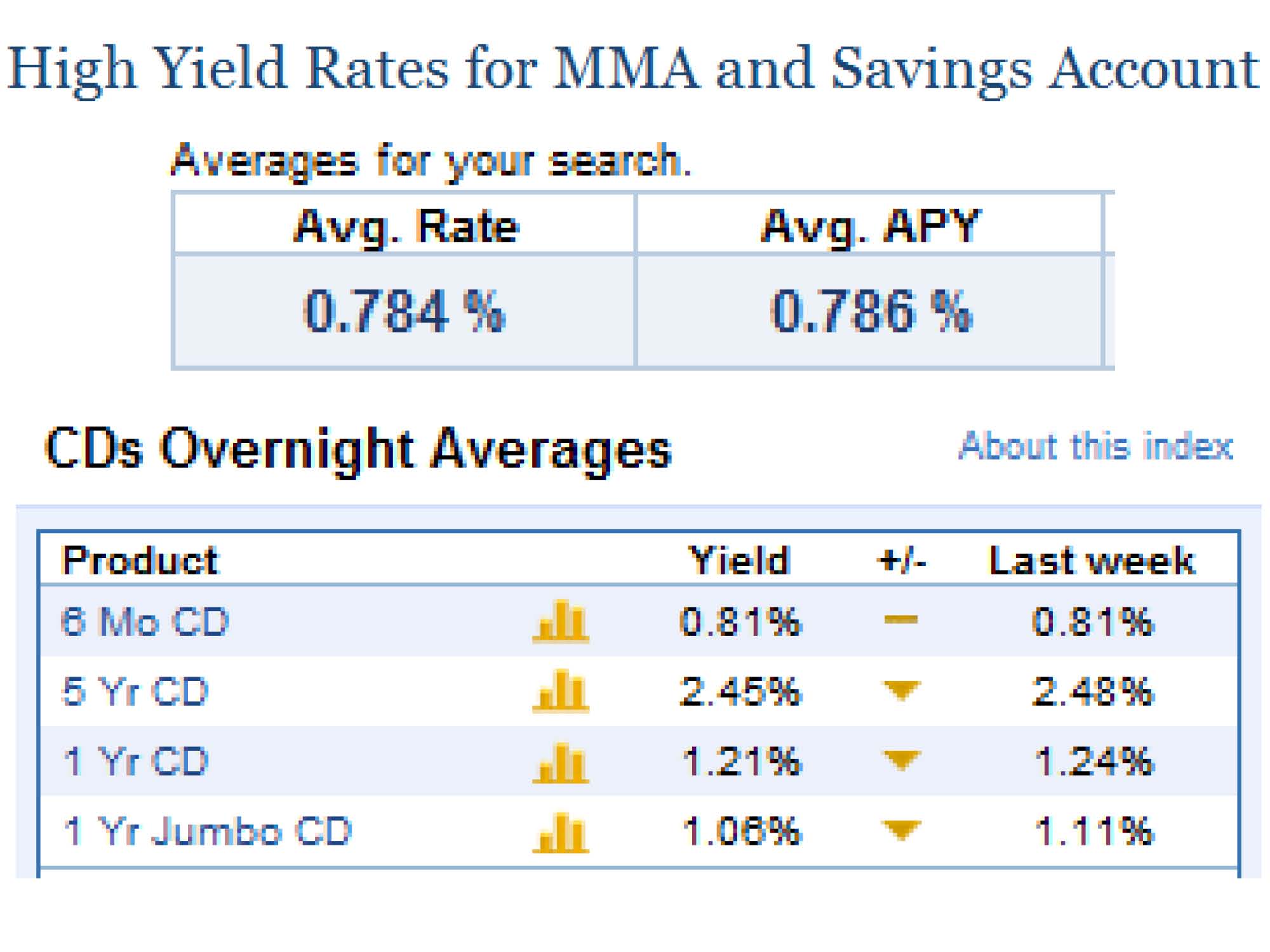Open the 1 Yr CD product link
The image size is (1270, 952).
pos(136,761)
